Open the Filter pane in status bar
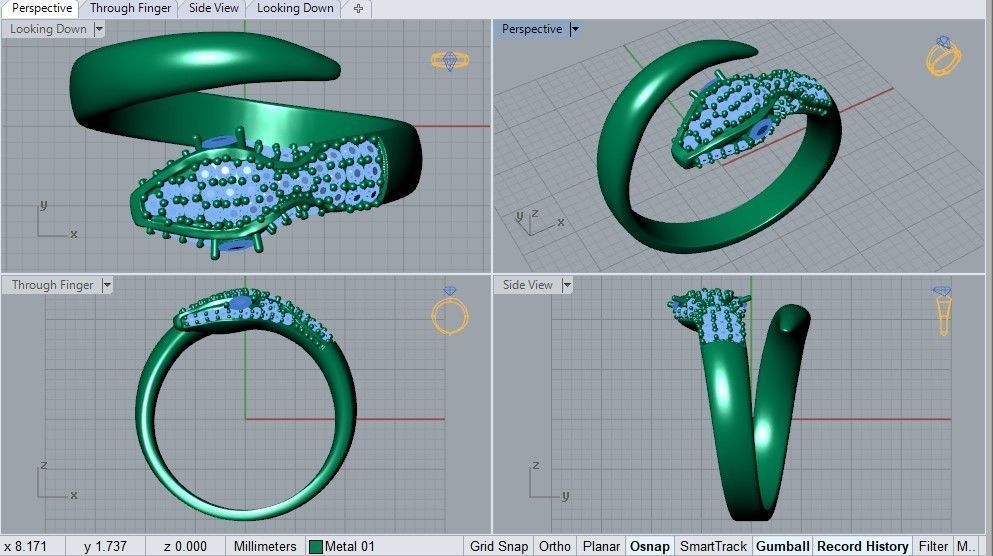Image resolution: width=993 pixels, height=556 pixels. tap(933, 546)
